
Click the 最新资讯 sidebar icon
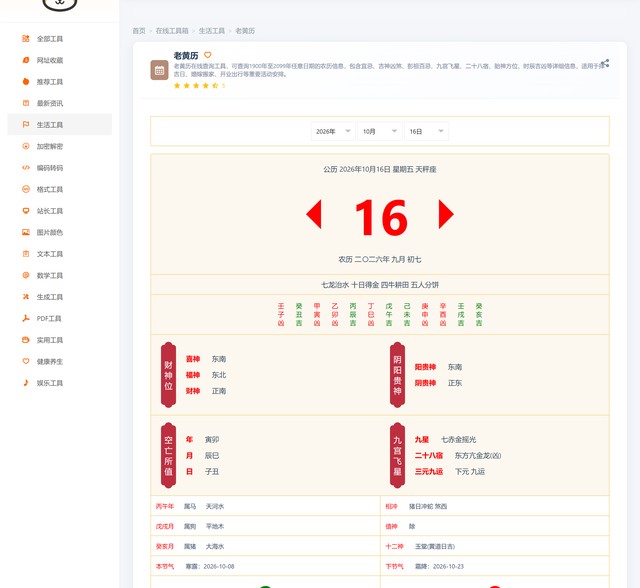(x=26, y=103)
